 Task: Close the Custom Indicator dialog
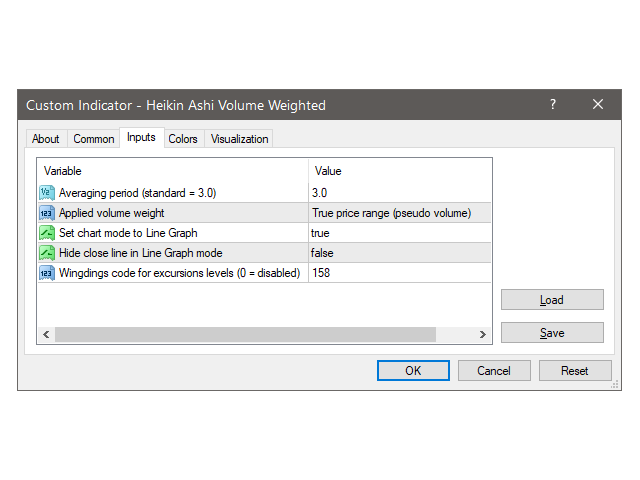click(598, 104)
